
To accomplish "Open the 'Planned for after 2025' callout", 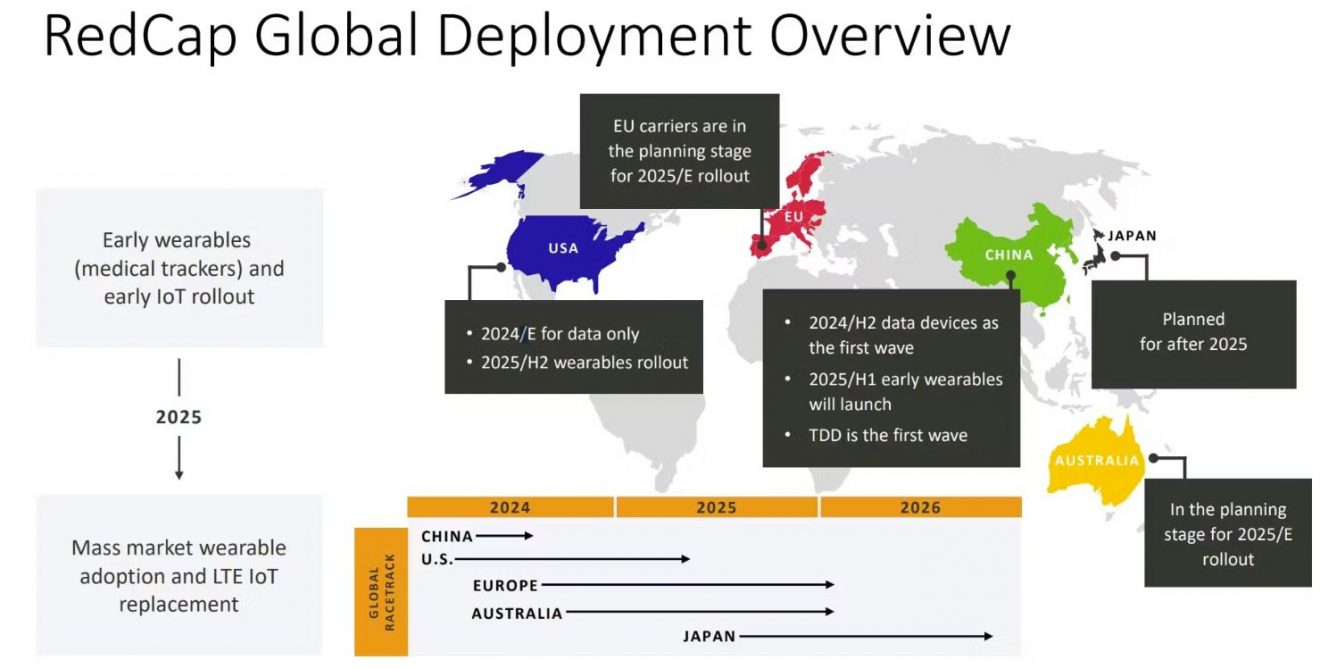I will click(1194, 332).
